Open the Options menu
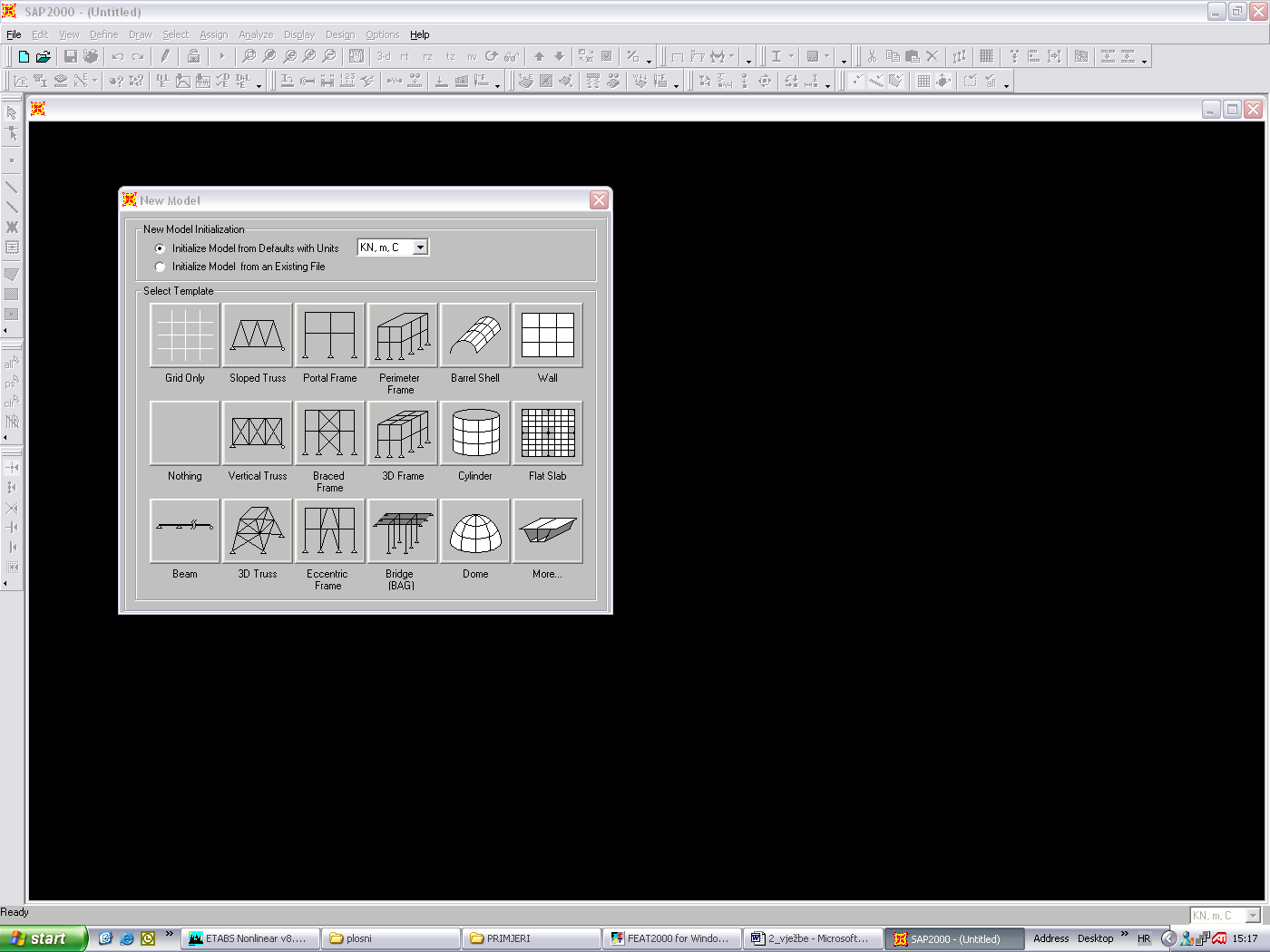 (383, 34)
